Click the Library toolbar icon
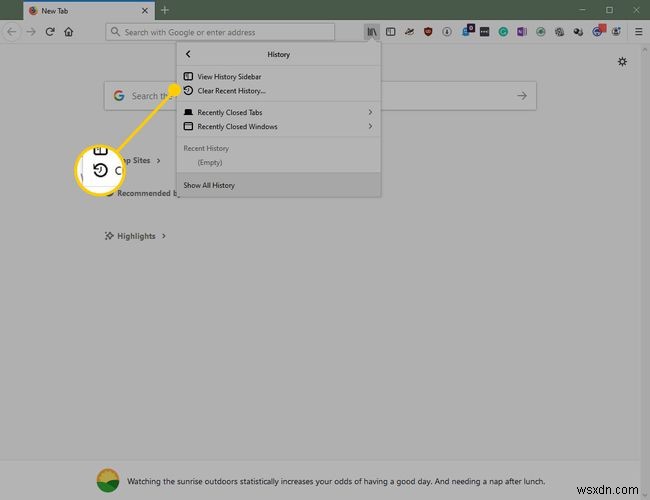The width and height of the screenshot is (650, 500). coord(372,32)
